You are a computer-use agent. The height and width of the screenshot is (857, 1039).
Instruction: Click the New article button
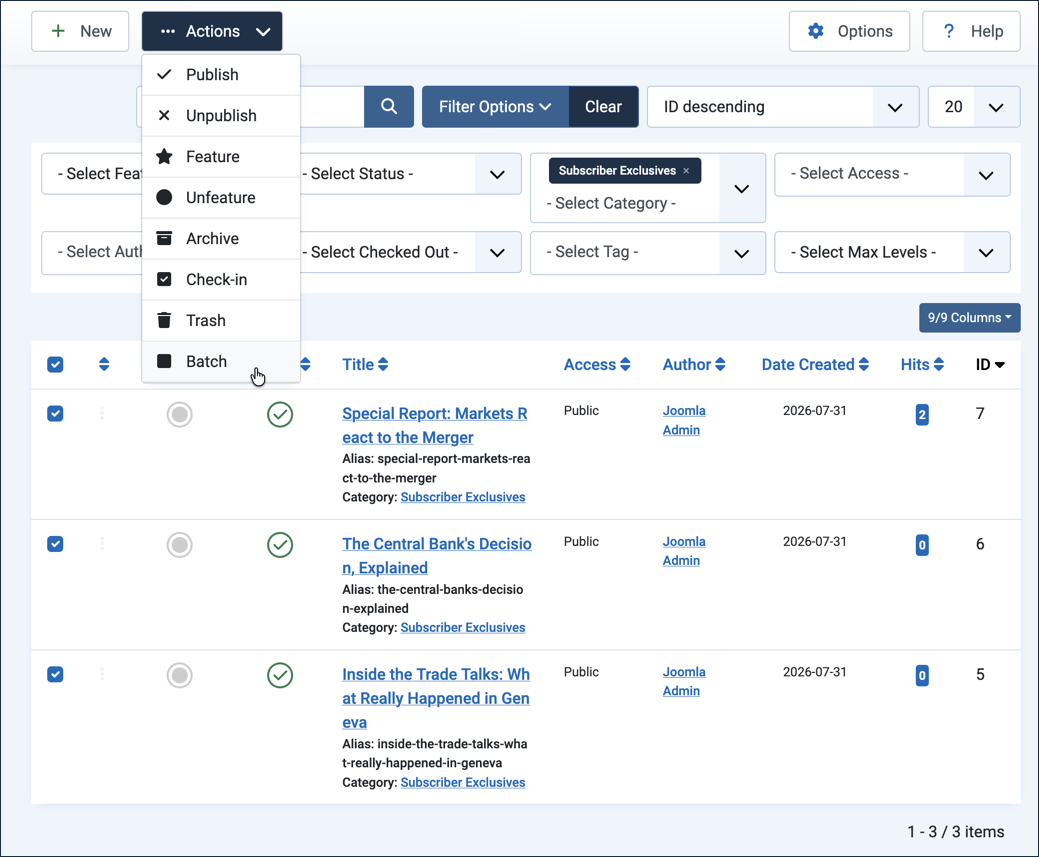point(80,31)
